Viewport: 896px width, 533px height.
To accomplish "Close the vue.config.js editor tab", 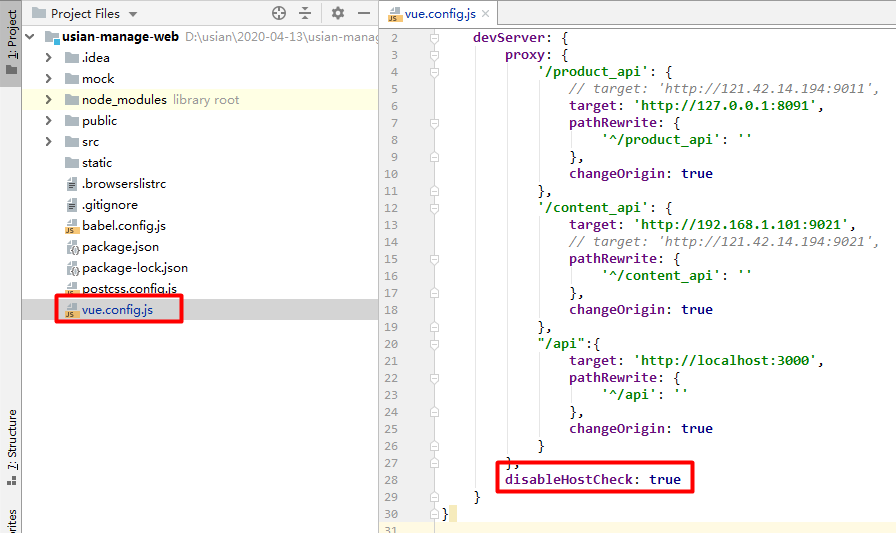I will [485, 14].
